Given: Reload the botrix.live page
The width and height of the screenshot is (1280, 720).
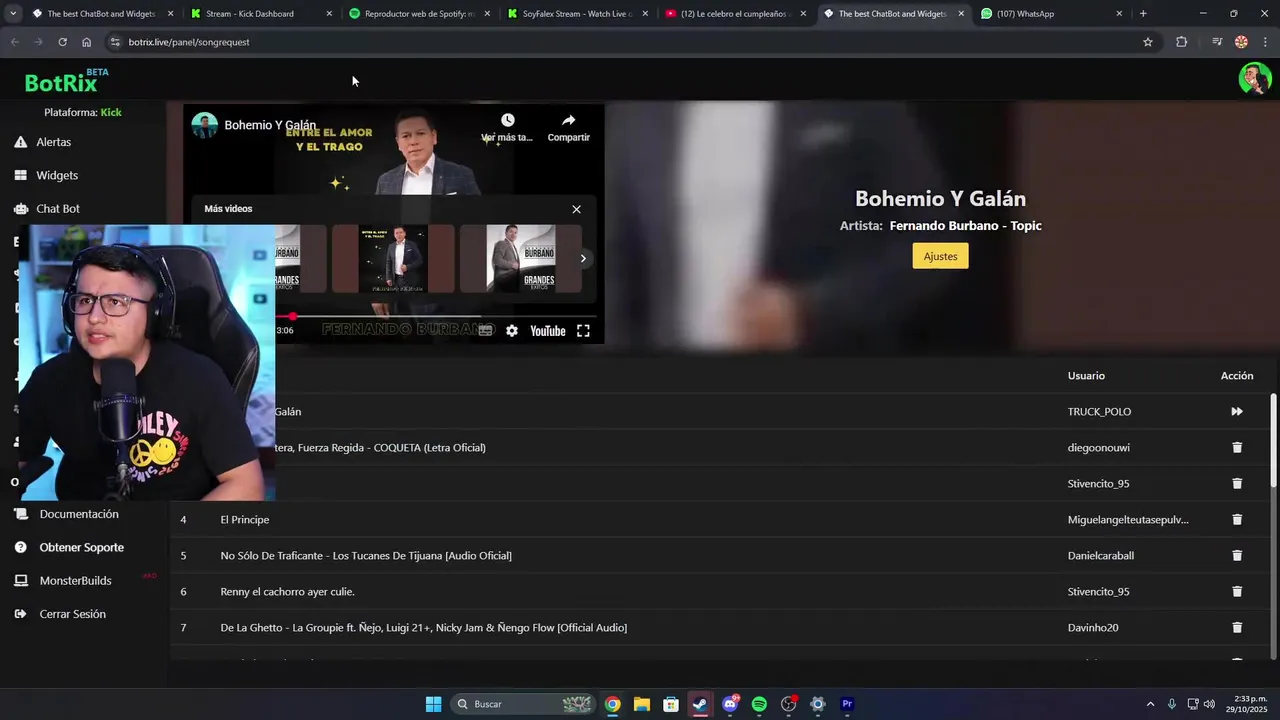Looking at the screenshot, I should [62, 42].
